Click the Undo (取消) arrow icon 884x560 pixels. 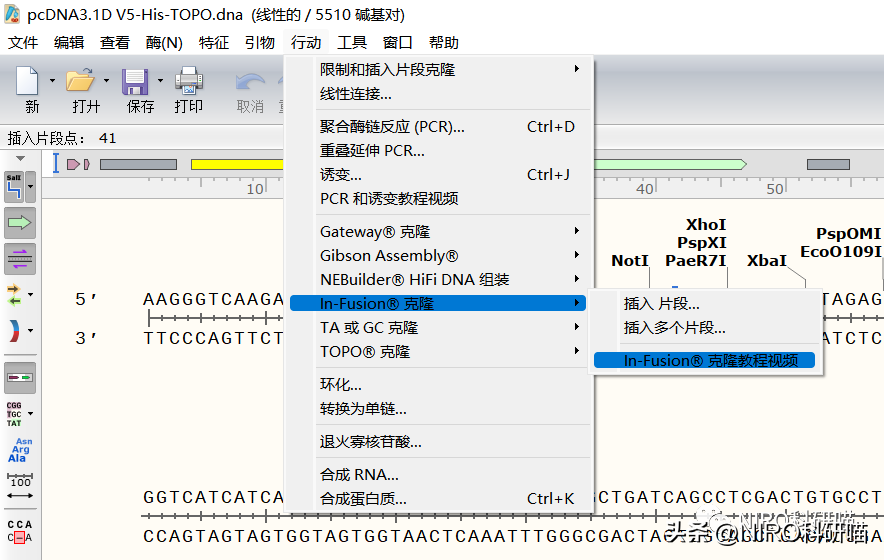pyautogui.click(x=249, y=82)
